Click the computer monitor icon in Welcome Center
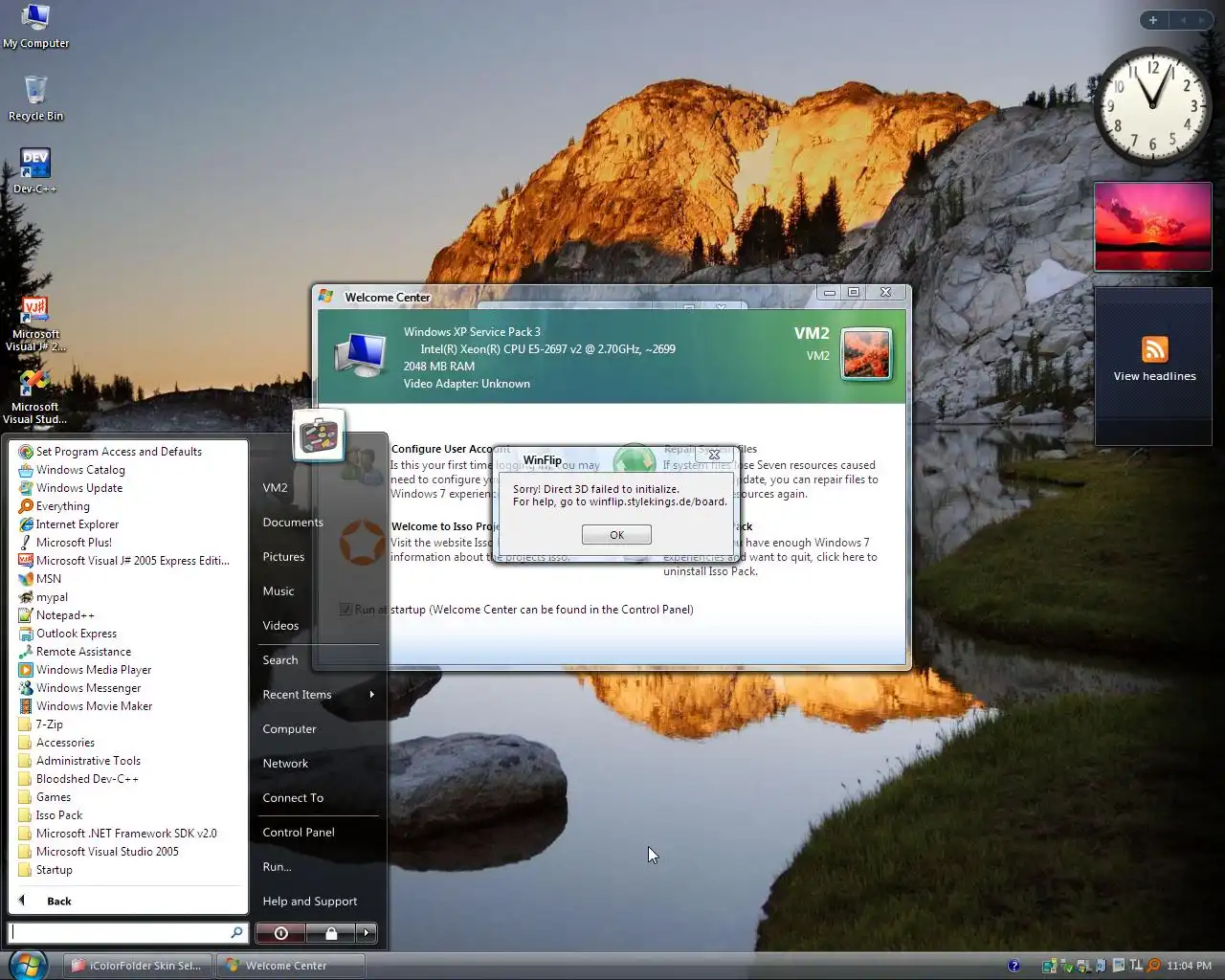The width and height of the screenshot is (1225, 980). click(x=360, y=355)
